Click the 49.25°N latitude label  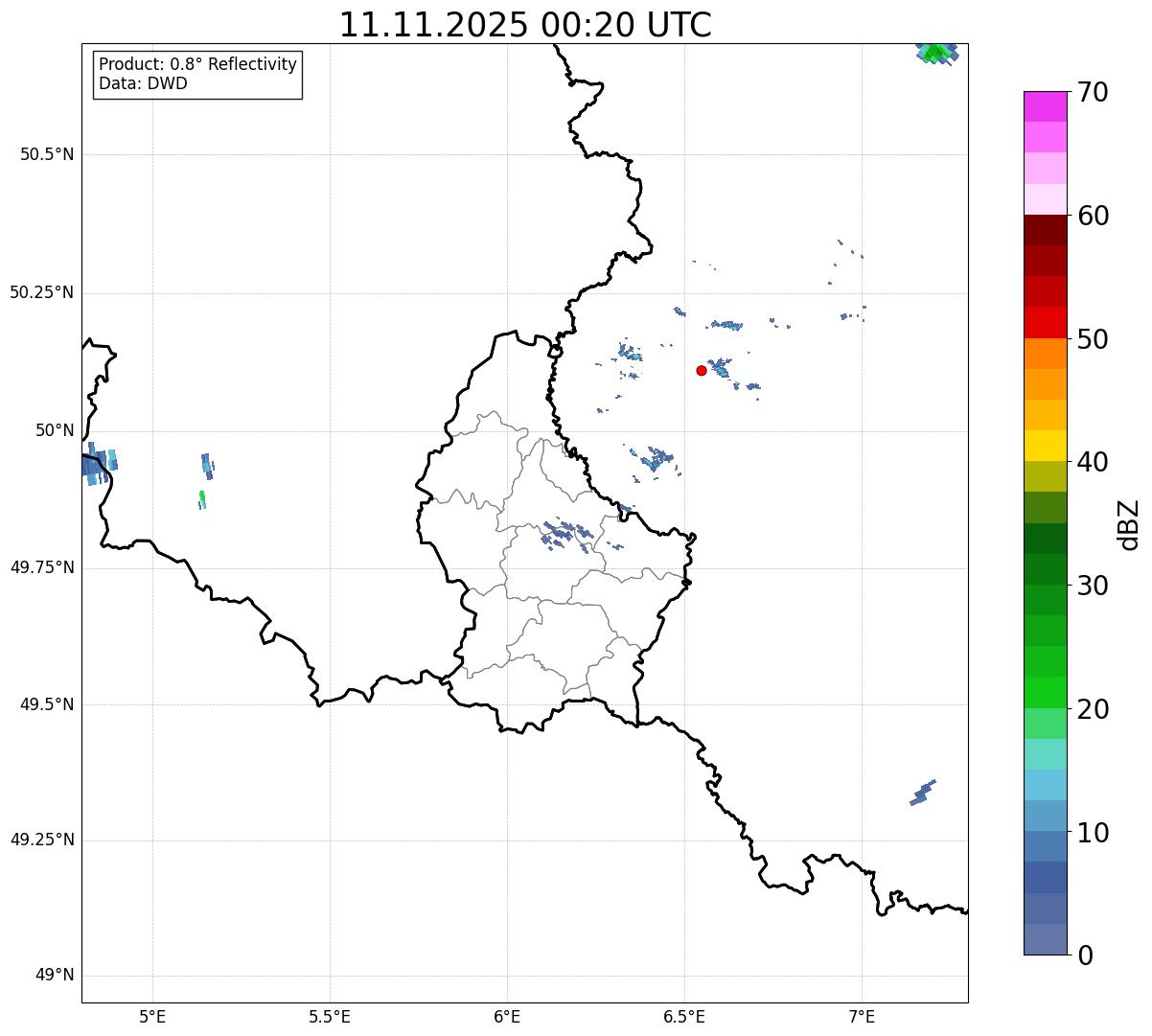[42, 840]
